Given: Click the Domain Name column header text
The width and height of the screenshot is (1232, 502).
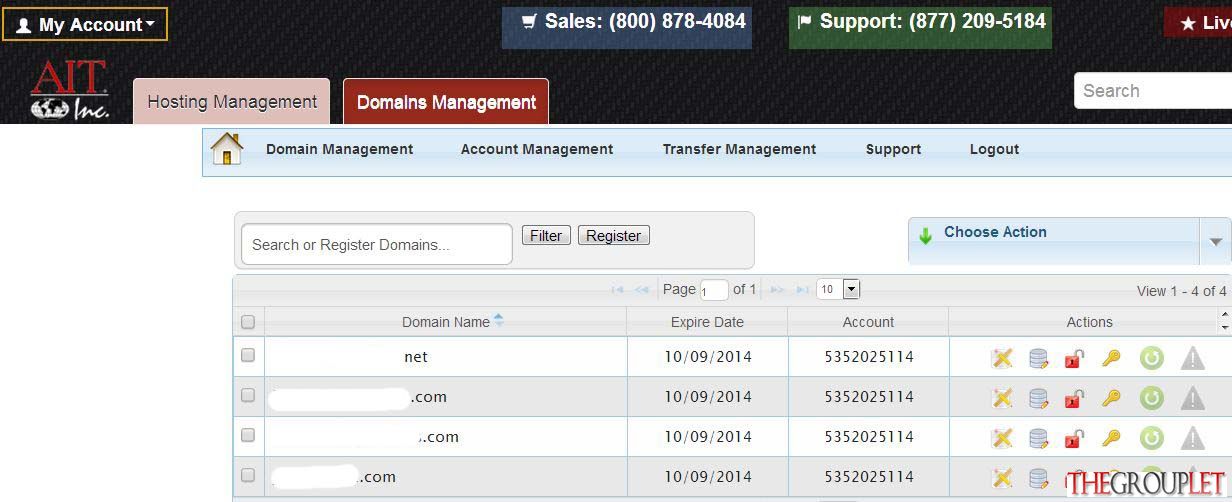Looking at the screenshot, I should [446, 322].
